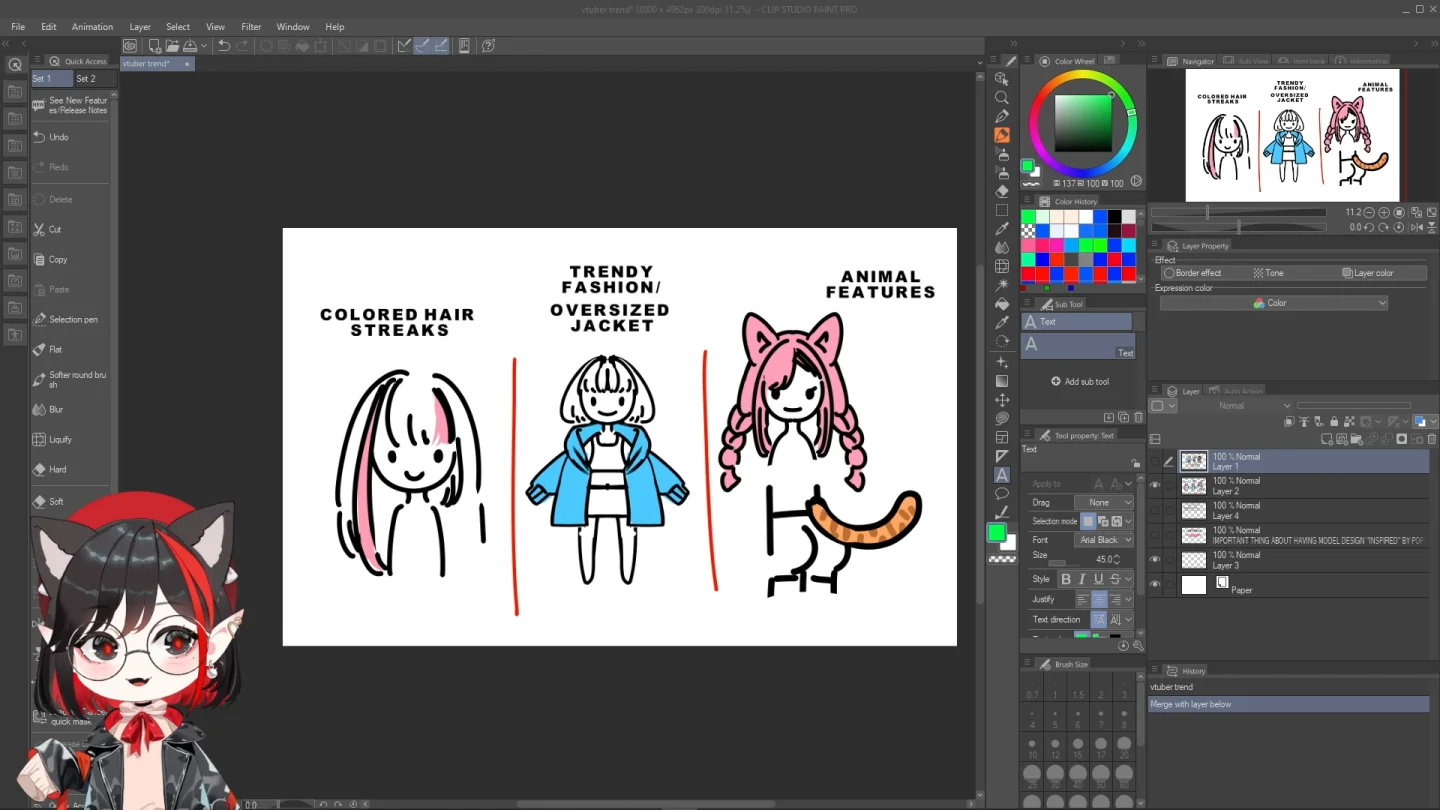
Task: Open Drag dropdown set to None
Action: point(1104,502)
